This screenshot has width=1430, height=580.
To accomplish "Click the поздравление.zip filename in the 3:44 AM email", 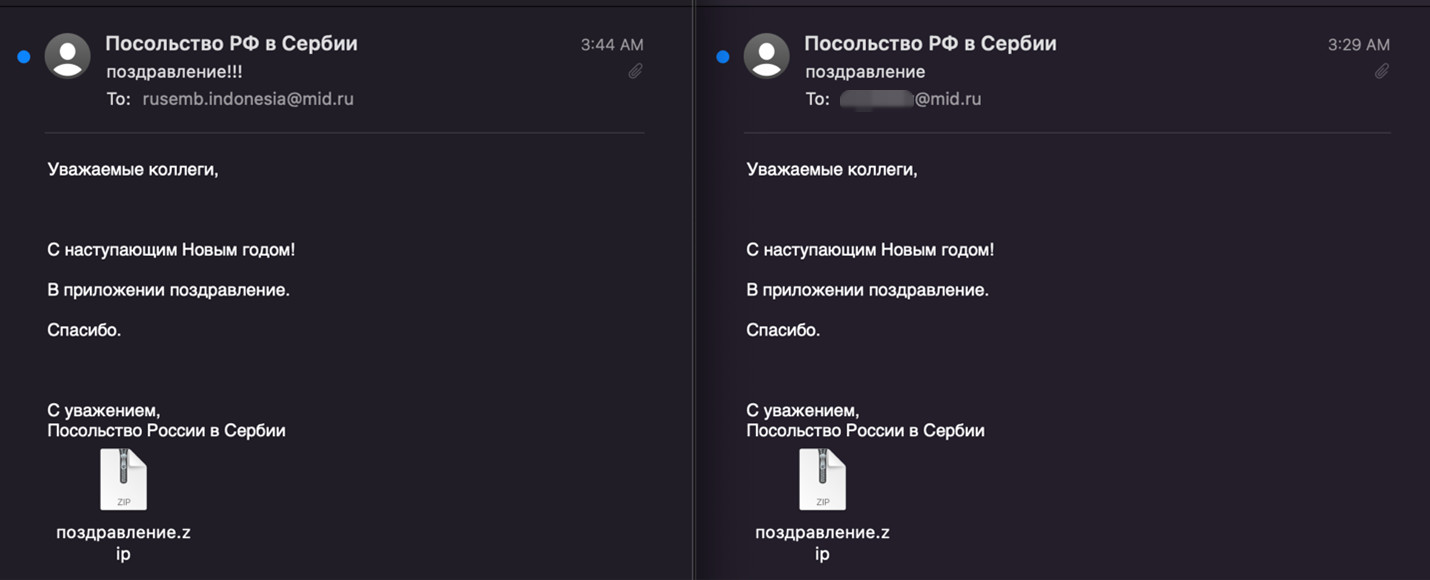I will click(123, 542).
